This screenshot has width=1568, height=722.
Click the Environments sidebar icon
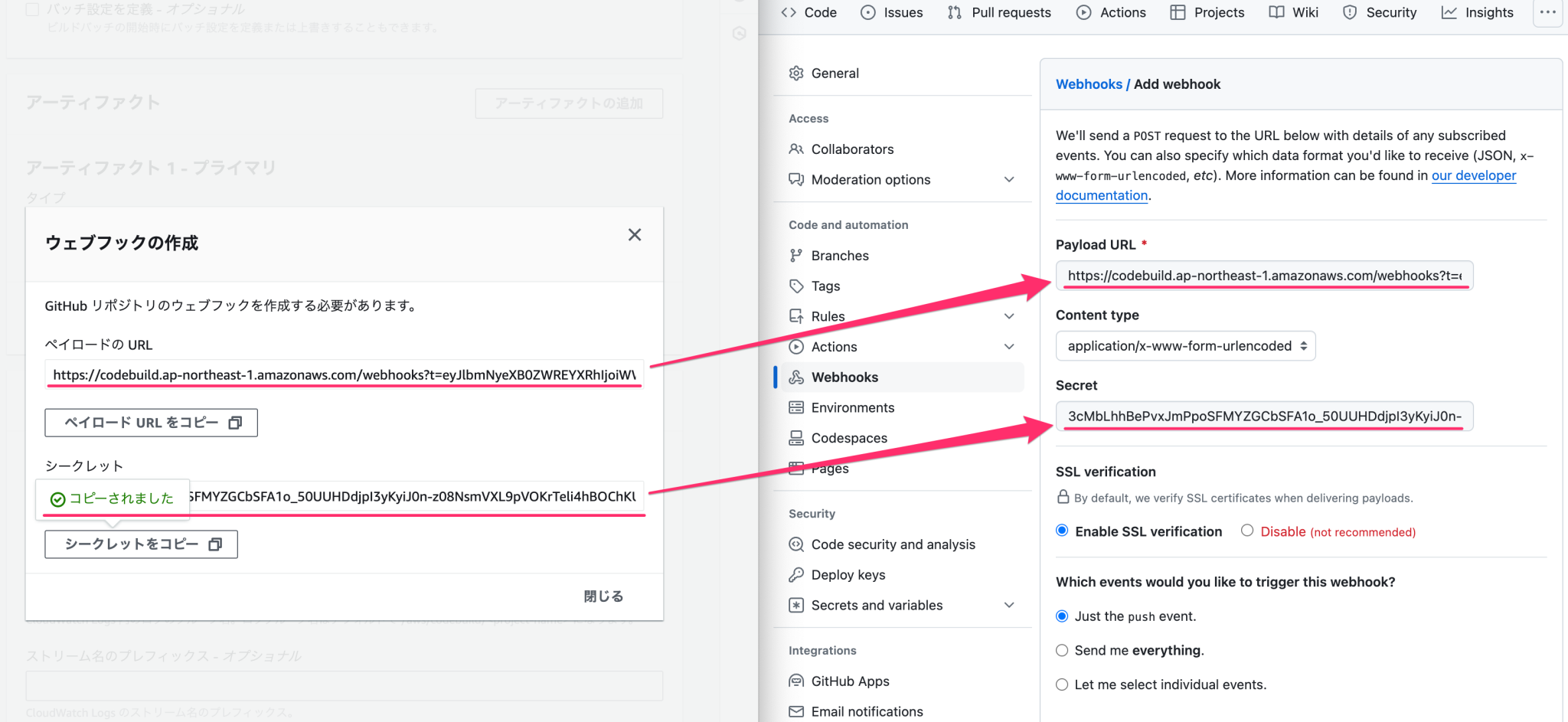click(796, 407)
